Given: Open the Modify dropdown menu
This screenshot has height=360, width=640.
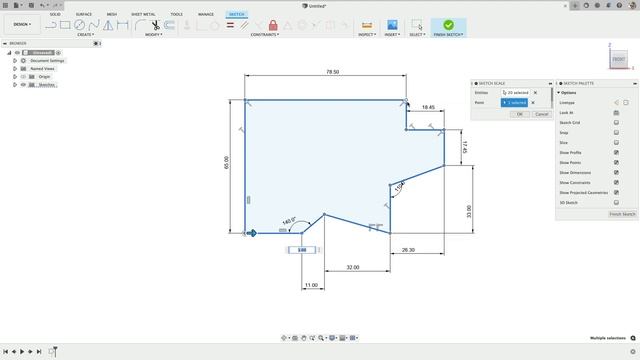Looking at the screenshot, I should pyautogui.click(x=154, y=35).
